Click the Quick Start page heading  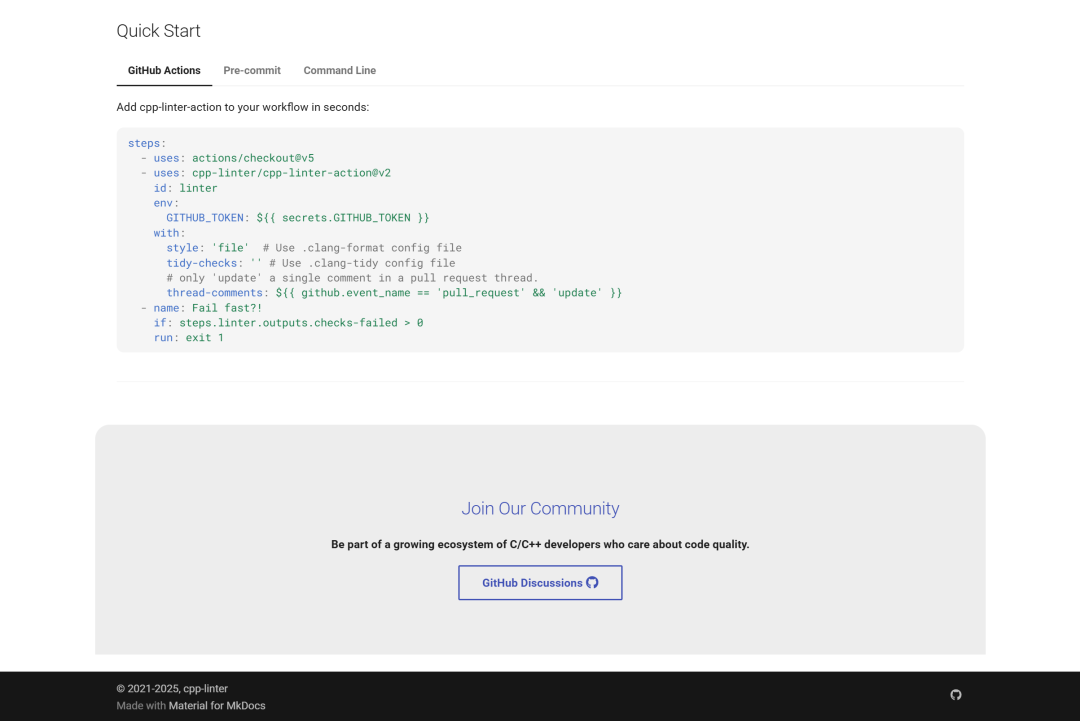[x=158, y=31]
